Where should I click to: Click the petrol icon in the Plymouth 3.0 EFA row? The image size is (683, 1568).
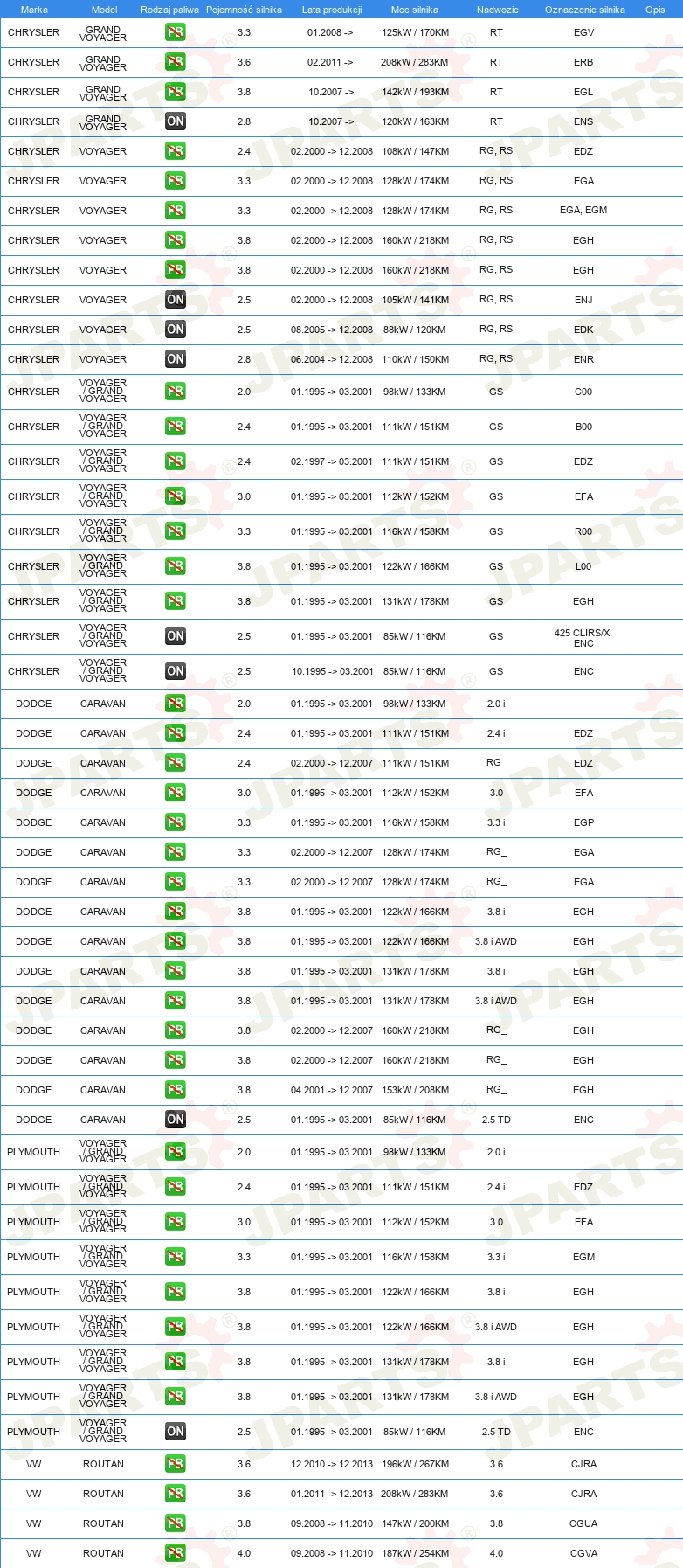click(x=176, y=1222)
